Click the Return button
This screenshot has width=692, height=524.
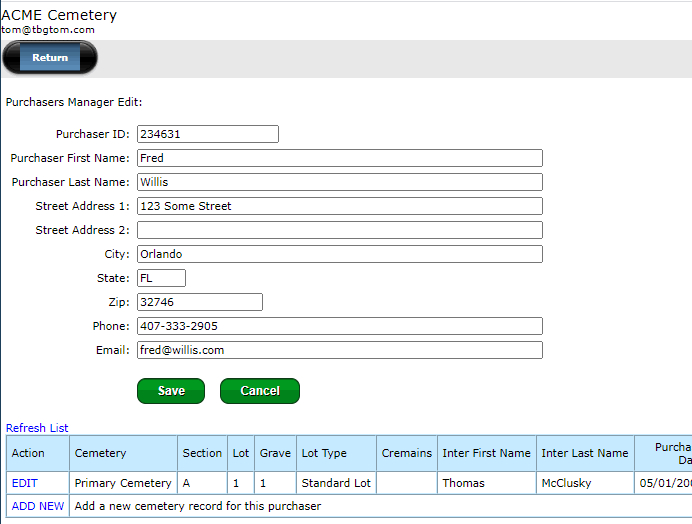(x=50, y=58)
